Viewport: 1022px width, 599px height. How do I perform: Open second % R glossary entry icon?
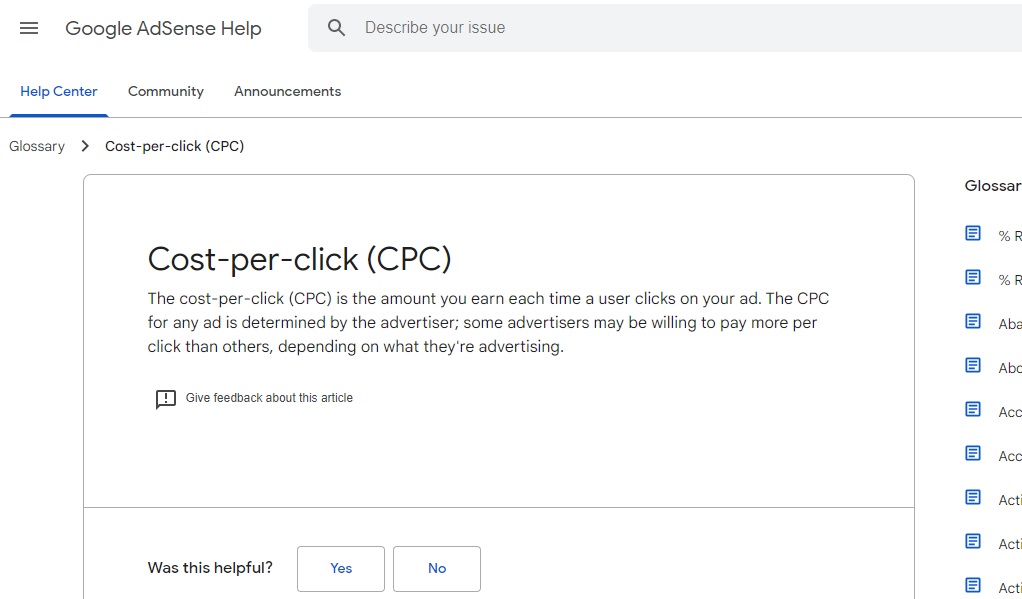point(972,278)
